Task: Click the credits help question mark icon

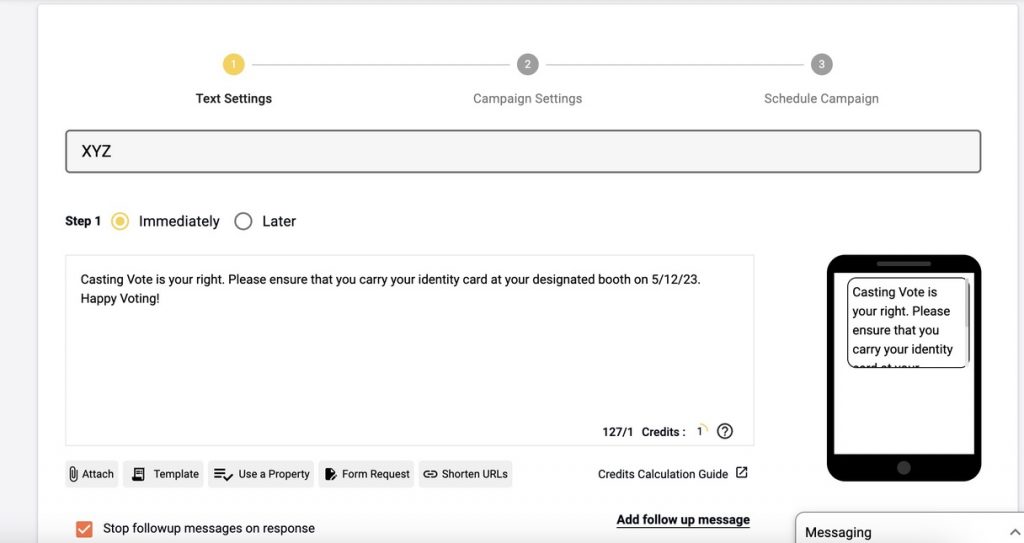Action: [x=725, y=432]
